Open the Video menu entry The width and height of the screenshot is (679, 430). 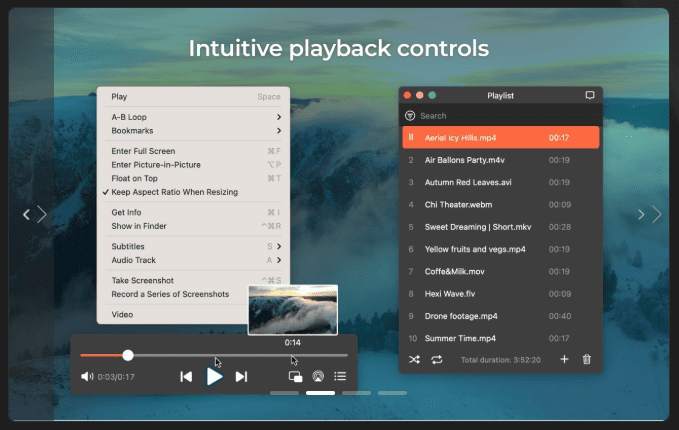[x=173, y=314]
